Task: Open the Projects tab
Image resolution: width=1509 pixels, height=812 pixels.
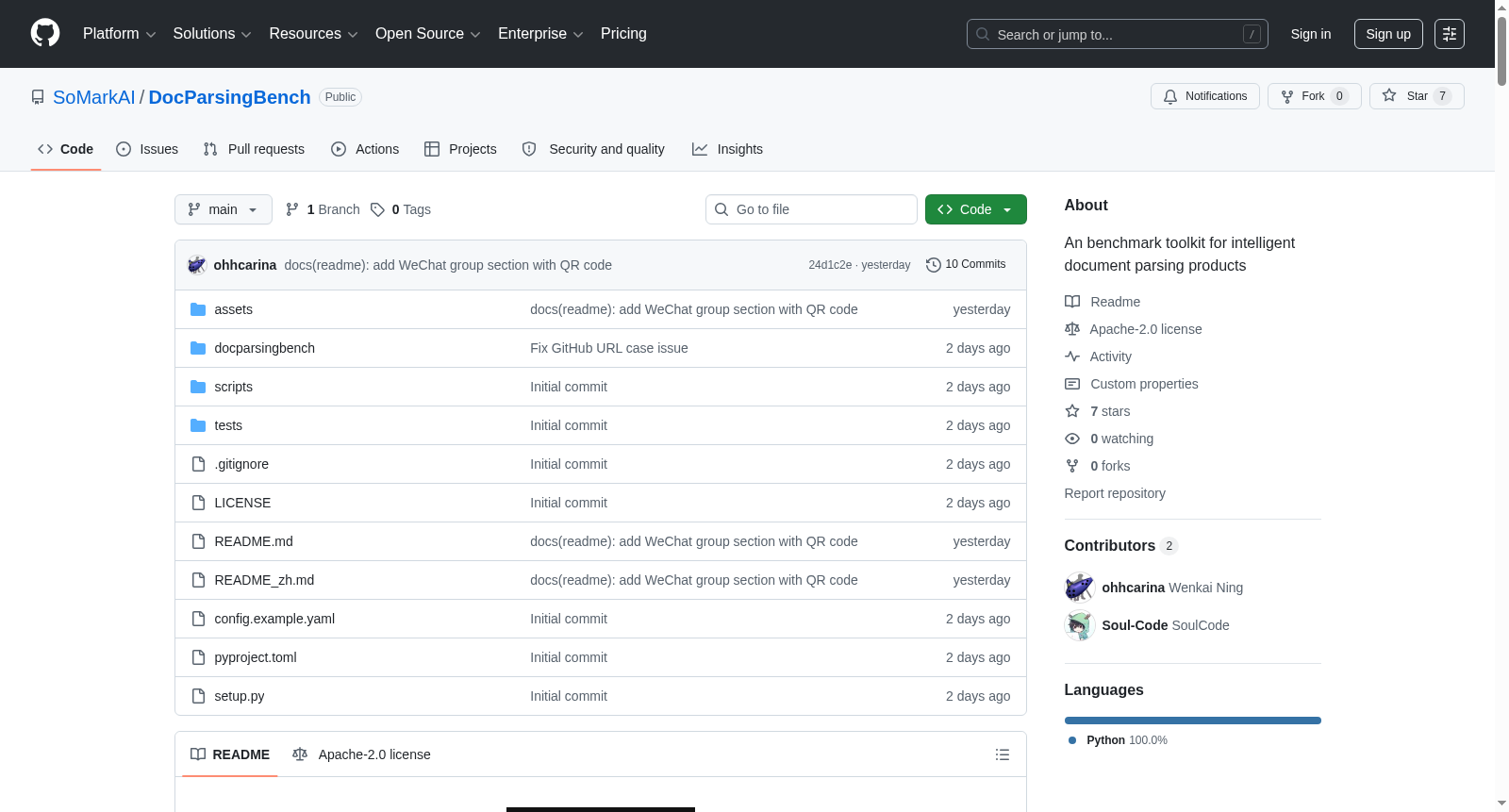Action: coord(460,149)
